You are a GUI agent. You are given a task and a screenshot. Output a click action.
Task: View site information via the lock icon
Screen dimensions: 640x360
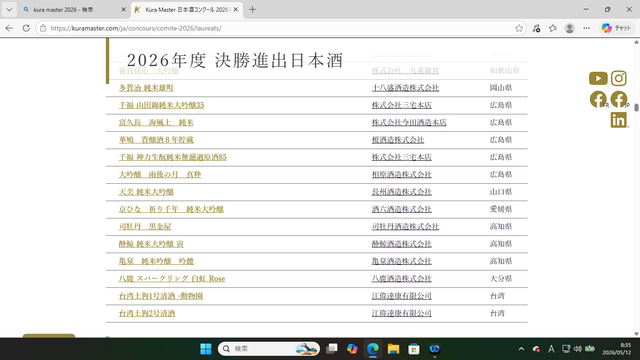(43, 28)
